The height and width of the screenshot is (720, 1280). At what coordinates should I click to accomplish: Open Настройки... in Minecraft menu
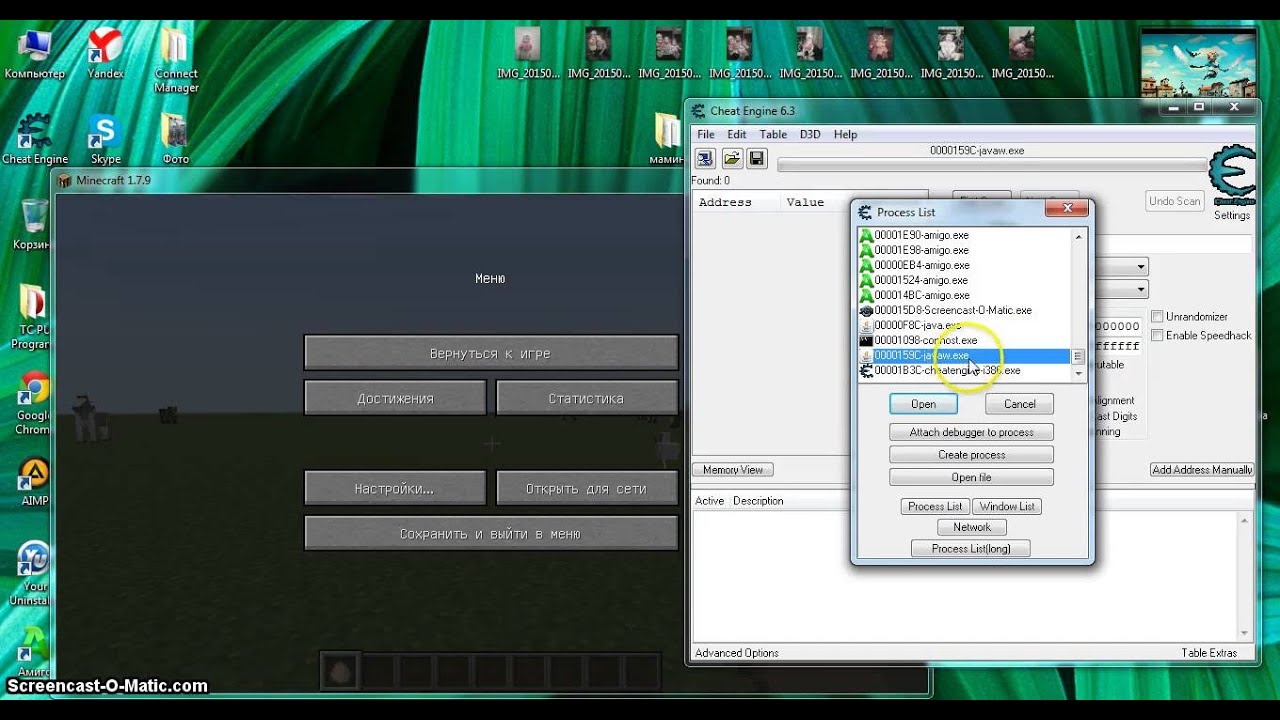point(395,488)
